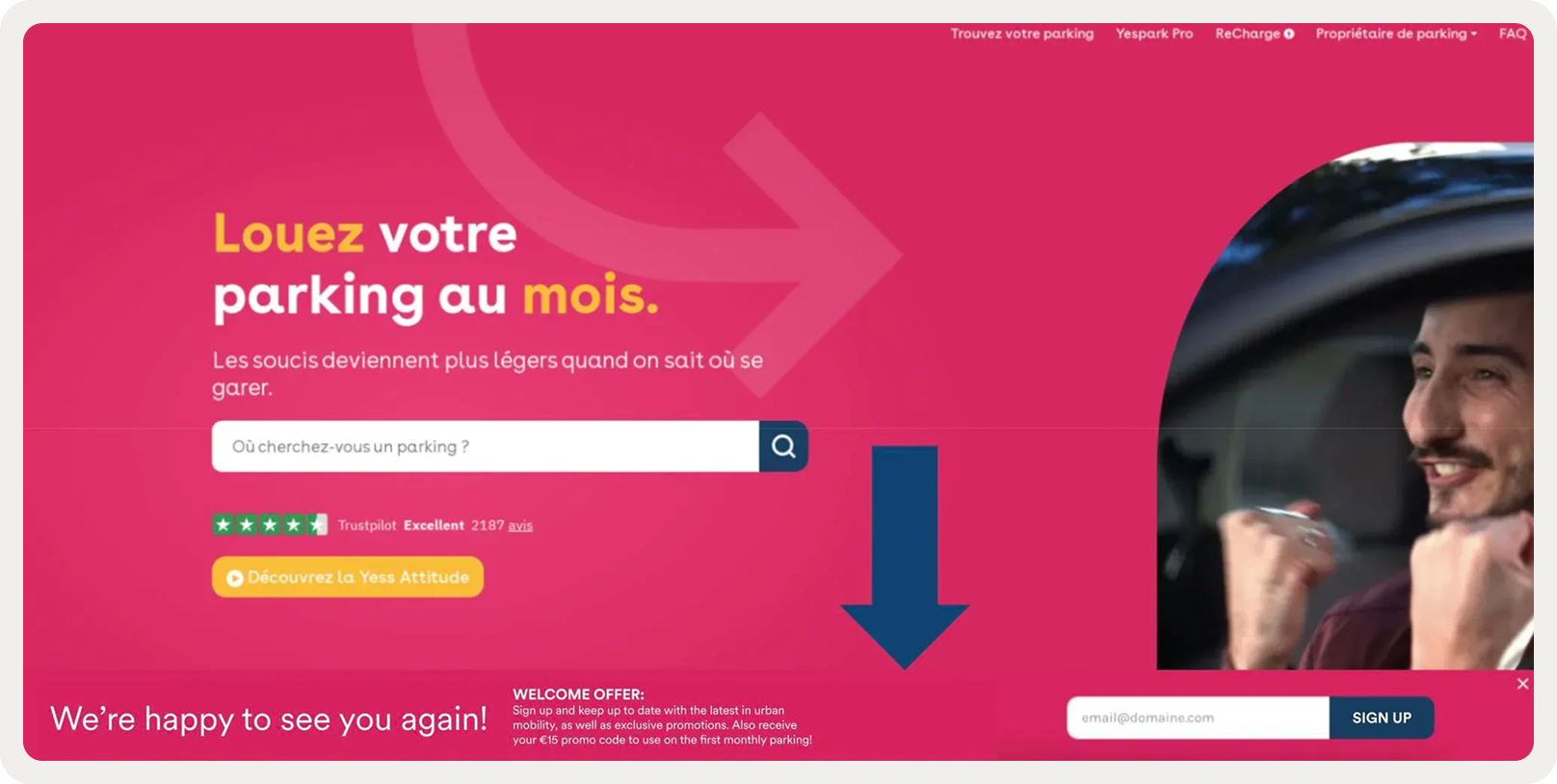Image resolution: width=1557 pixels, height=784 pixels.
Task: Open Trouvez votre parking menu item
Action: [1022, 34]
